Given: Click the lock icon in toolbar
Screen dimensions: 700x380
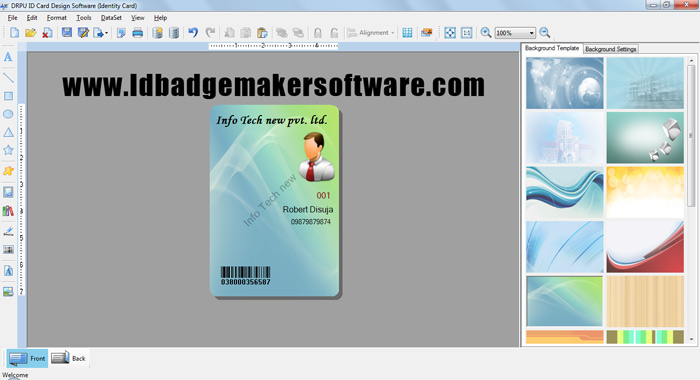Looking at the screenshot, I should click(317, 33).
